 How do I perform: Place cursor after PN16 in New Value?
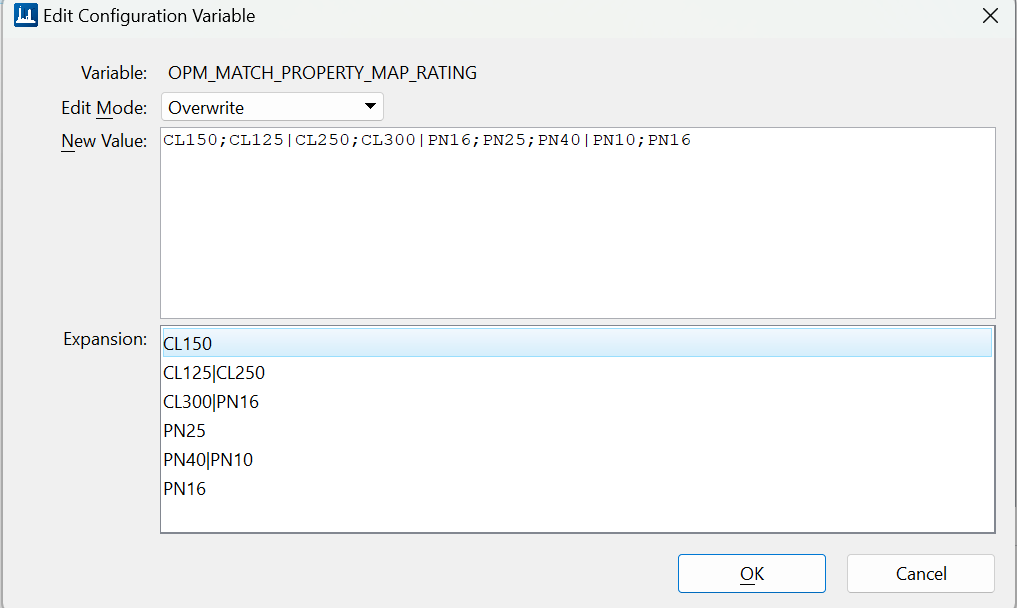point(691,140)
